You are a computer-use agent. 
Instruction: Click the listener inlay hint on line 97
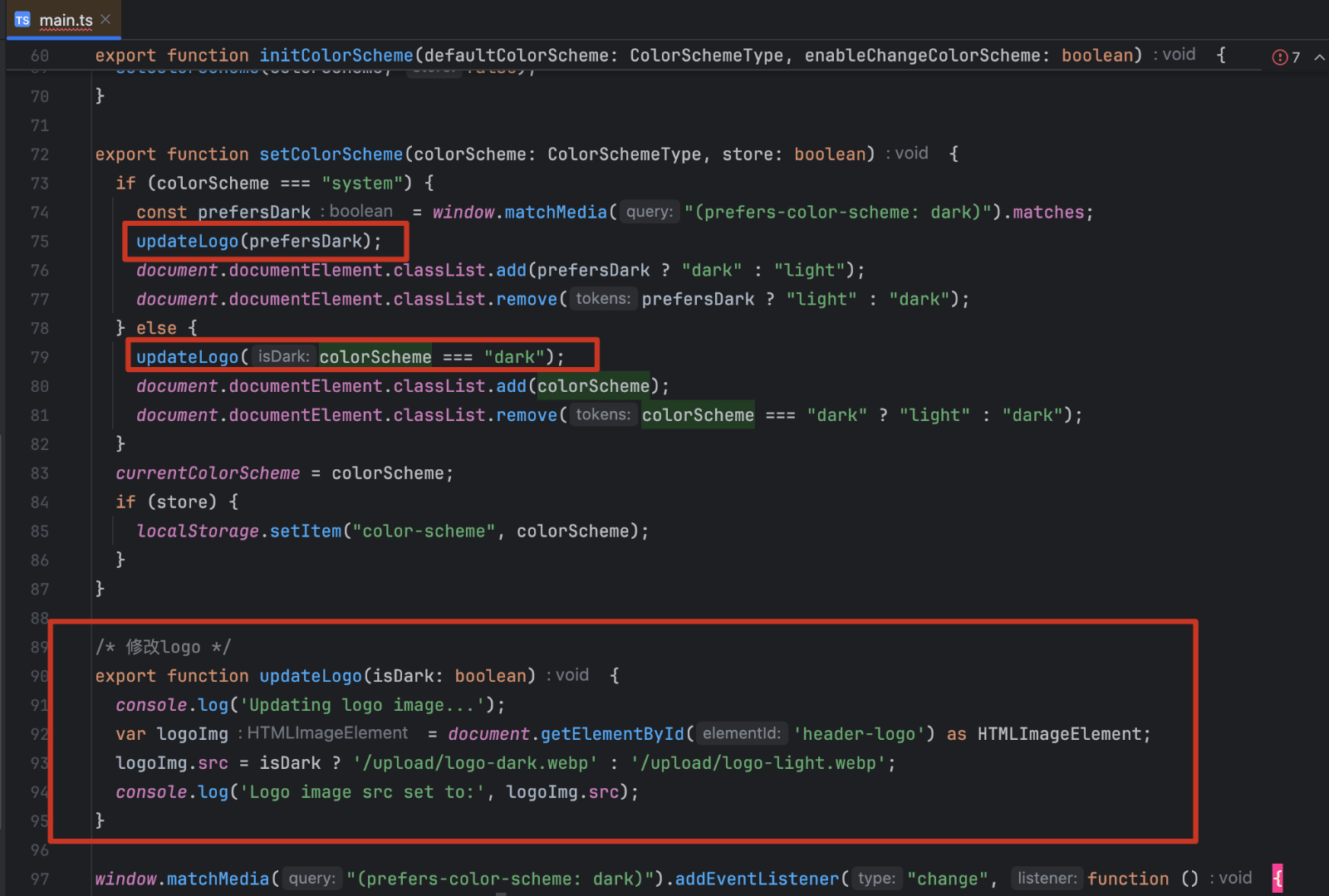tap(1047, 879)
